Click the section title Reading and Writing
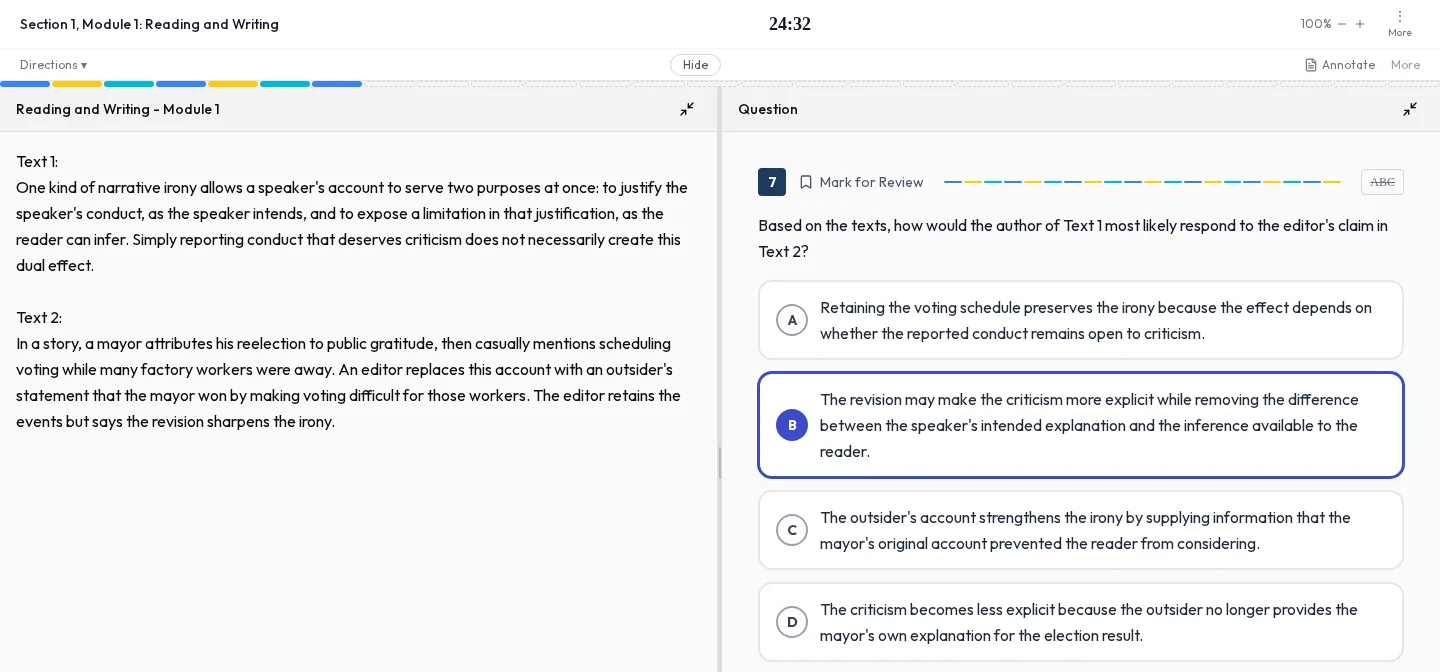 (150, 24)
